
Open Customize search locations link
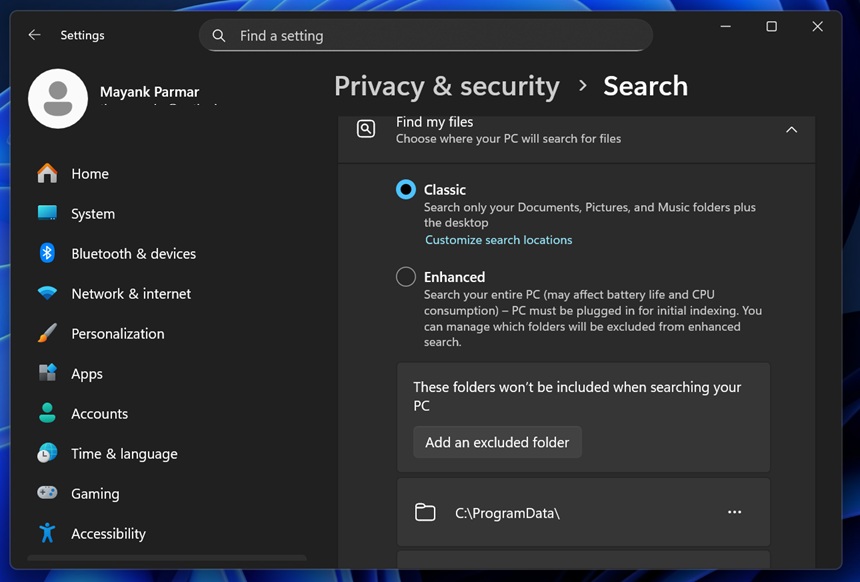click(498, 240)
